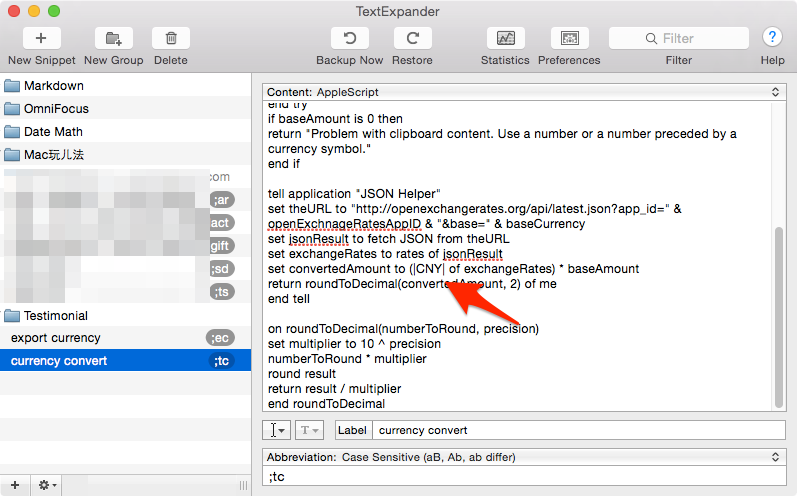Click the misspelled openExchnageRatesAppID word
797x496 pixels.
click(x=344, y=224)
